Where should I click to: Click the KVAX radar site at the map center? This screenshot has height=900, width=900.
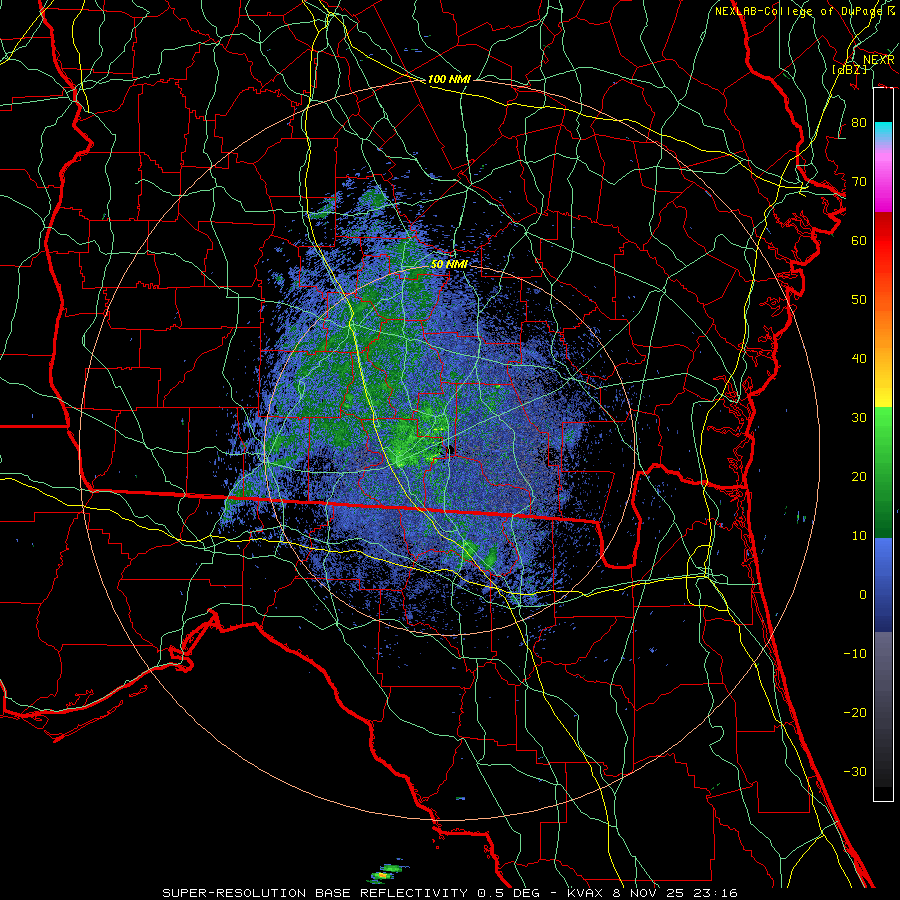point(450,450)
